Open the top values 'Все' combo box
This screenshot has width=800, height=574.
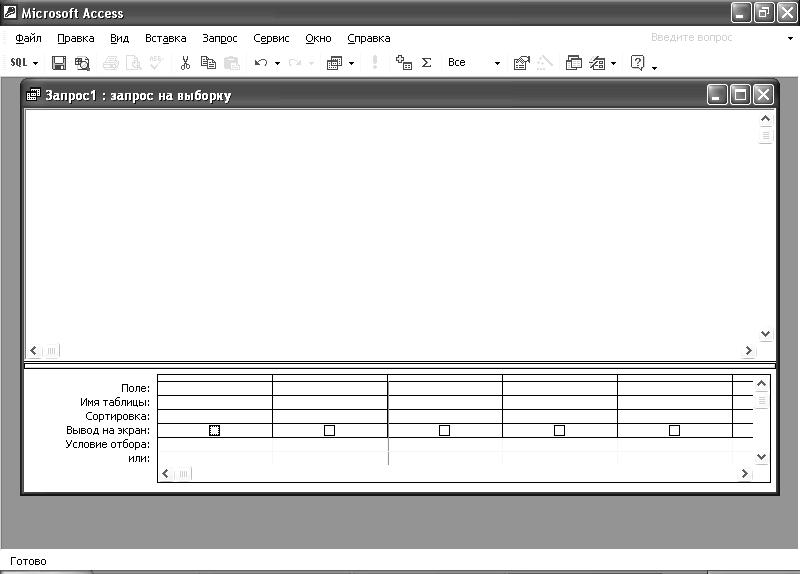coord(474,63)
